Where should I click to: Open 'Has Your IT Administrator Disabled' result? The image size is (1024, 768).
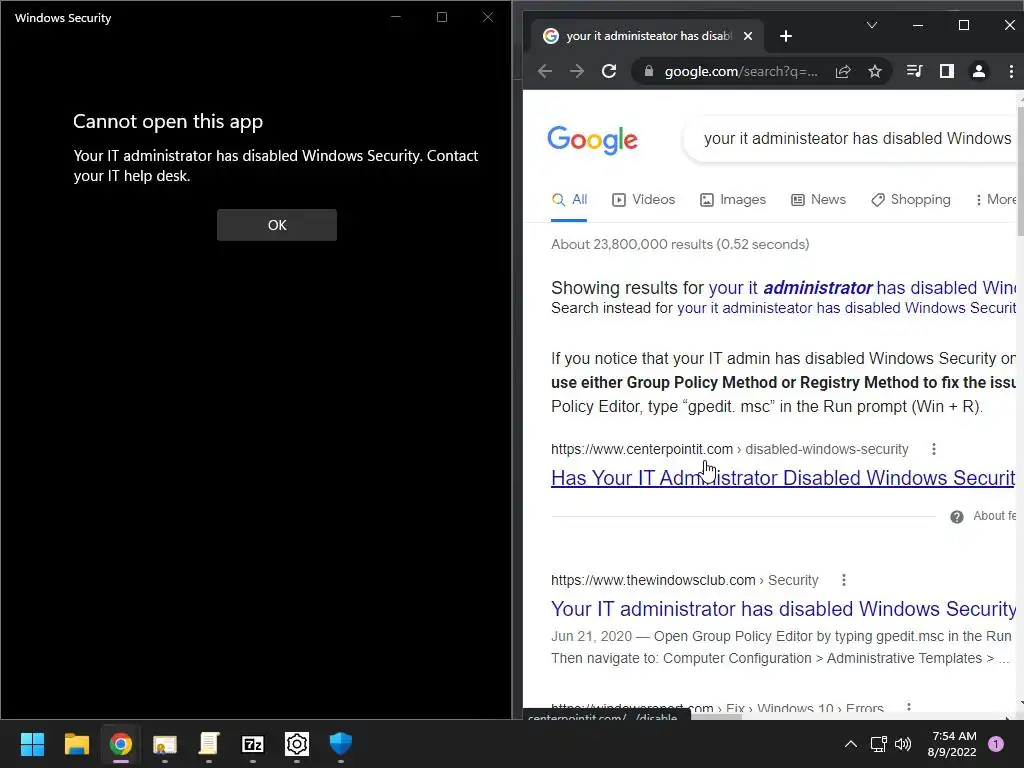(x=782, y=478)
